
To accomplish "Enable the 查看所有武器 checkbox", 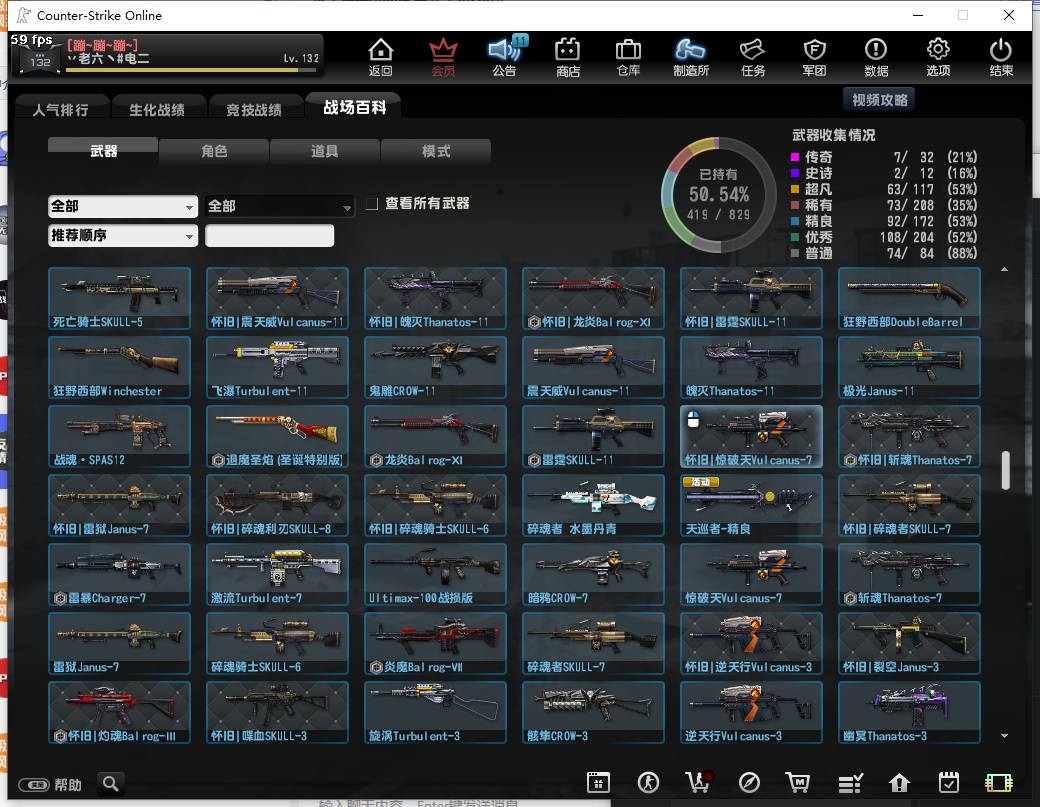I will 372,204.
